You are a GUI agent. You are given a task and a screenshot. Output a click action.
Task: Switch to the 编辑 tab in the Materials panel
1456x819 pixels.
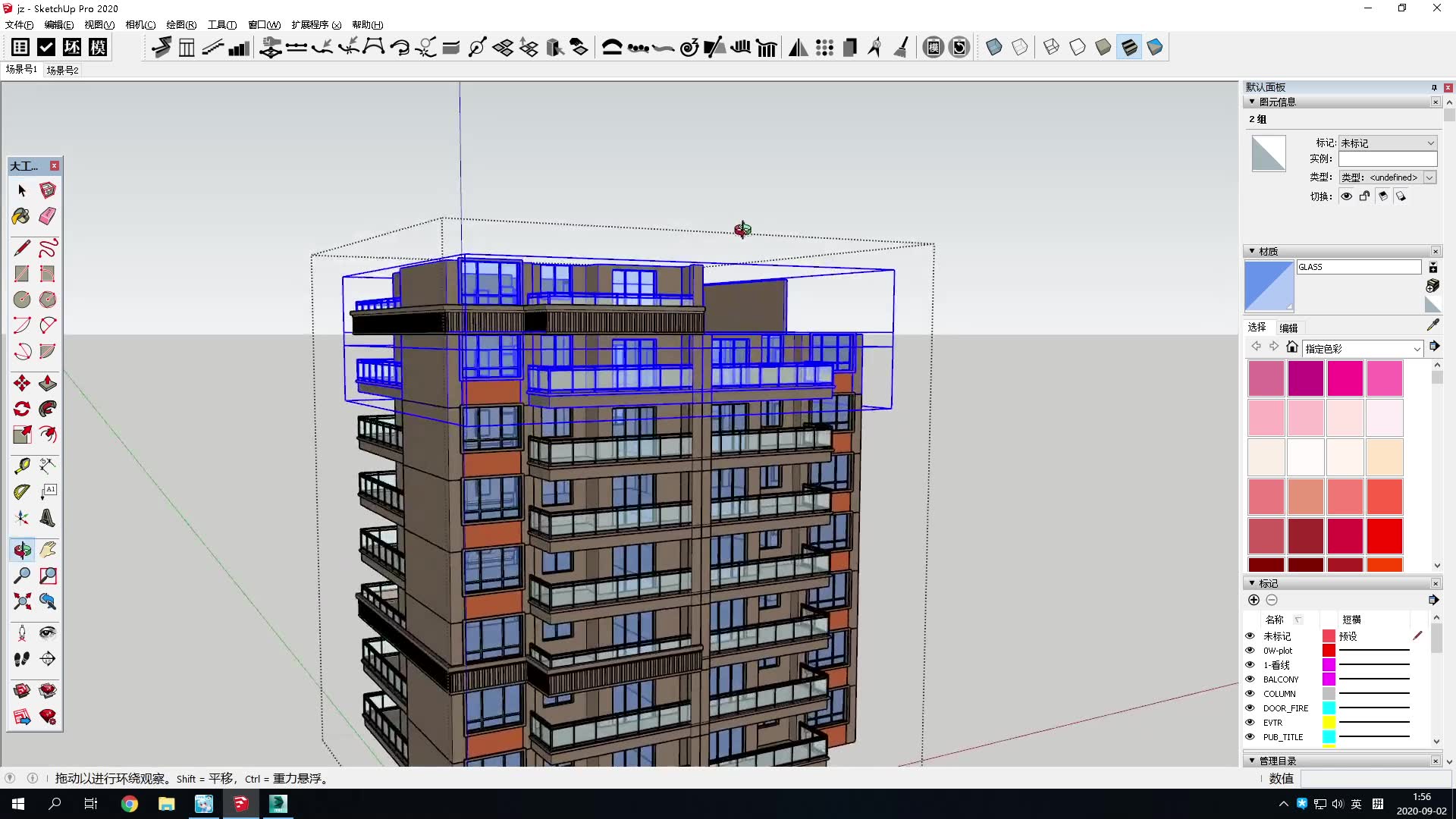[1288, 328]
